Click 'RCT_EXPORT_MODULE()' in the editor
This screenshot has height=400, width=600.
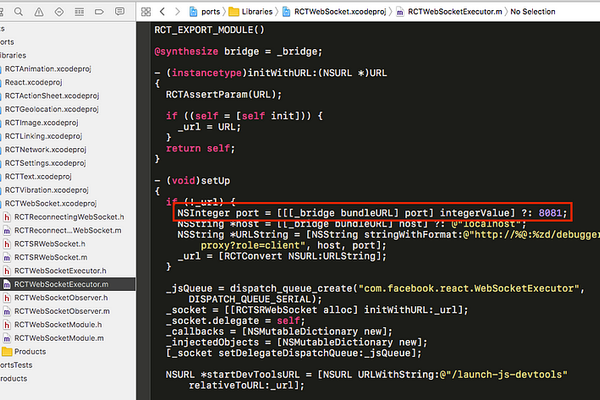pyautogui.click(x=209, y=30)
